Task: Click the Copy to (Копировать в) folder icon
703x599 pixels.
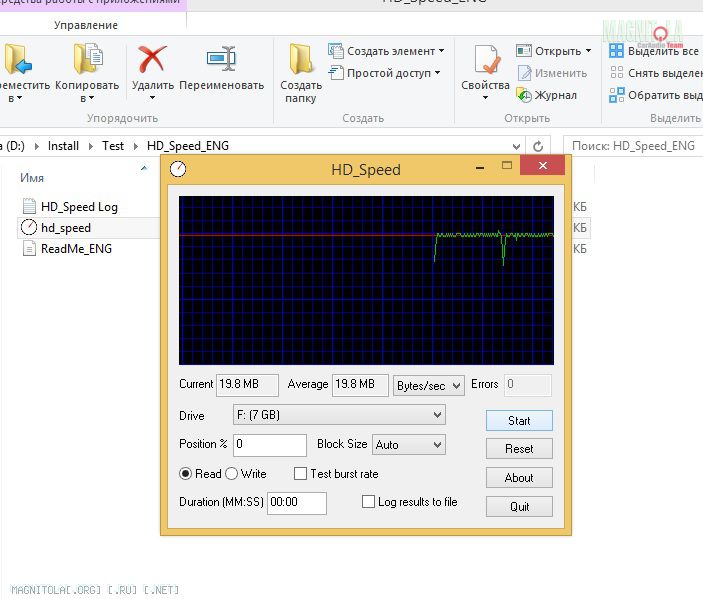Action: (x=88, y=58)
